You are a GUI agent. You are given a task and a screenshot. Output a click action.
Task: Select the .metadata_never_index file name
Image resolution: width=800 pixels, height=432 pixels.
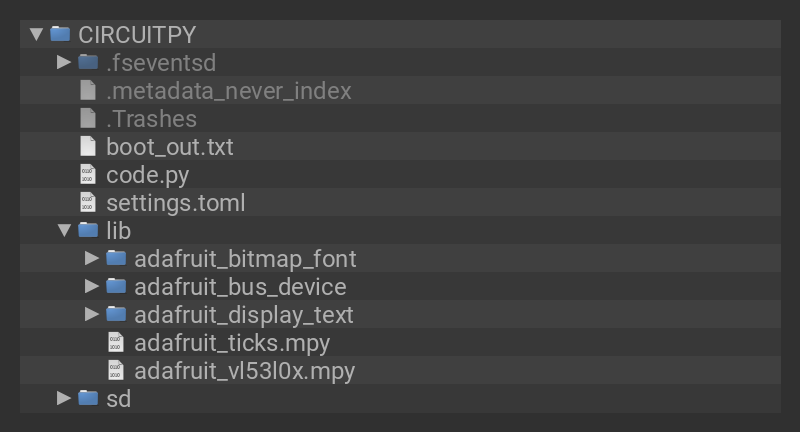229,91
